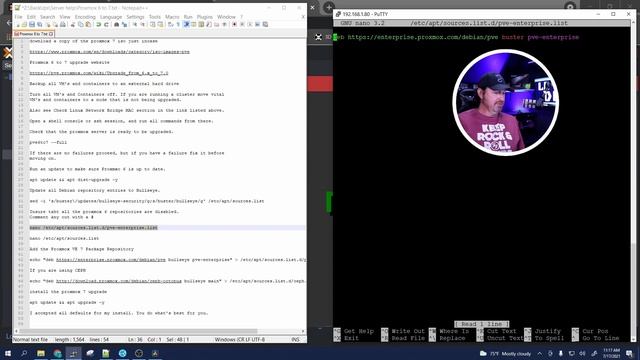The height and width of the screenshot is (360, 640).
Task: Click the Paste icon in Notepad++
Action: (x=88, y=24)
